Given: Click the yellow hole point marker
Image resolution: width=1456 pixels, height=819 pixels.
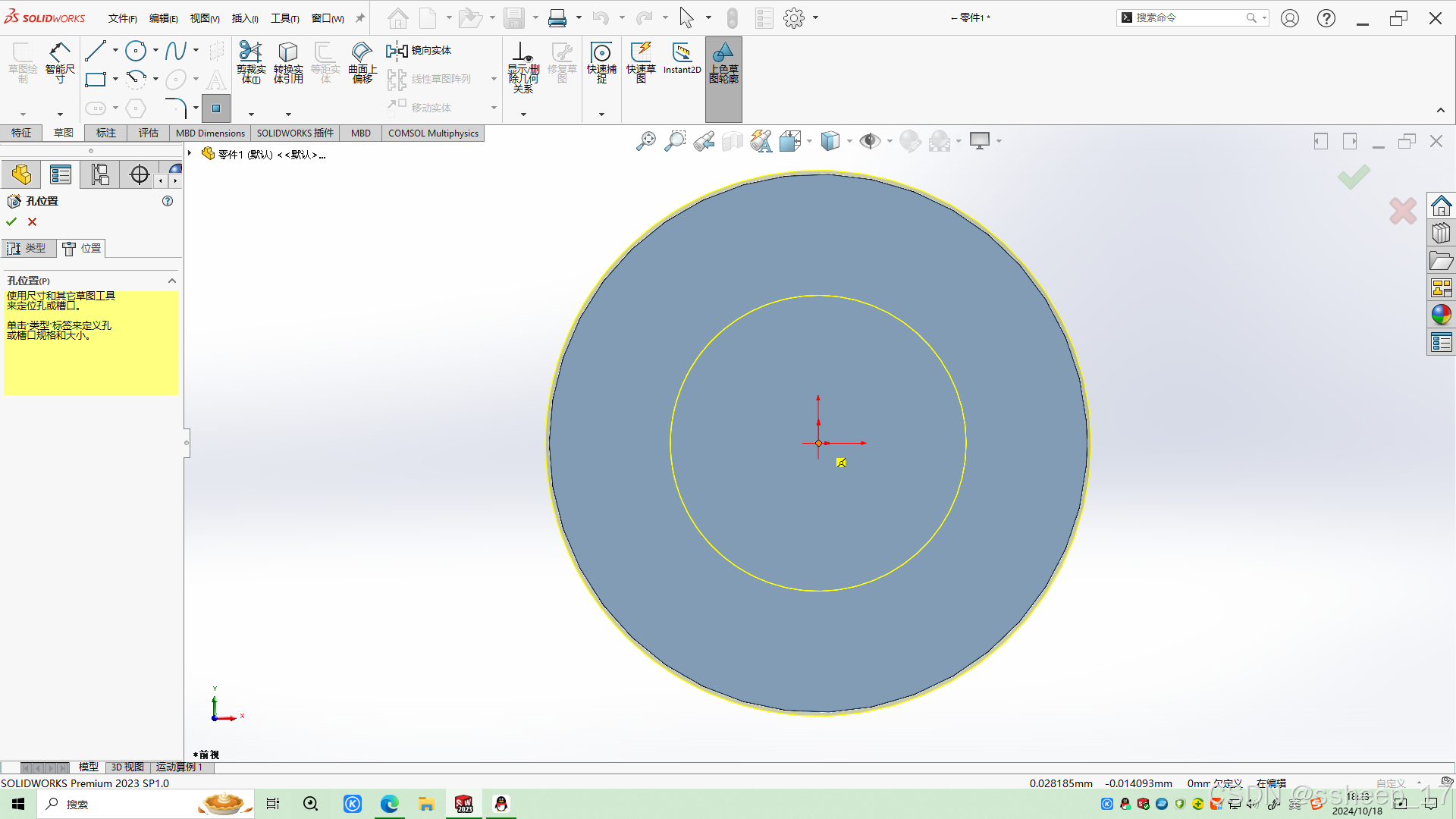Looking at the screenshot, I should pos(841,463).
